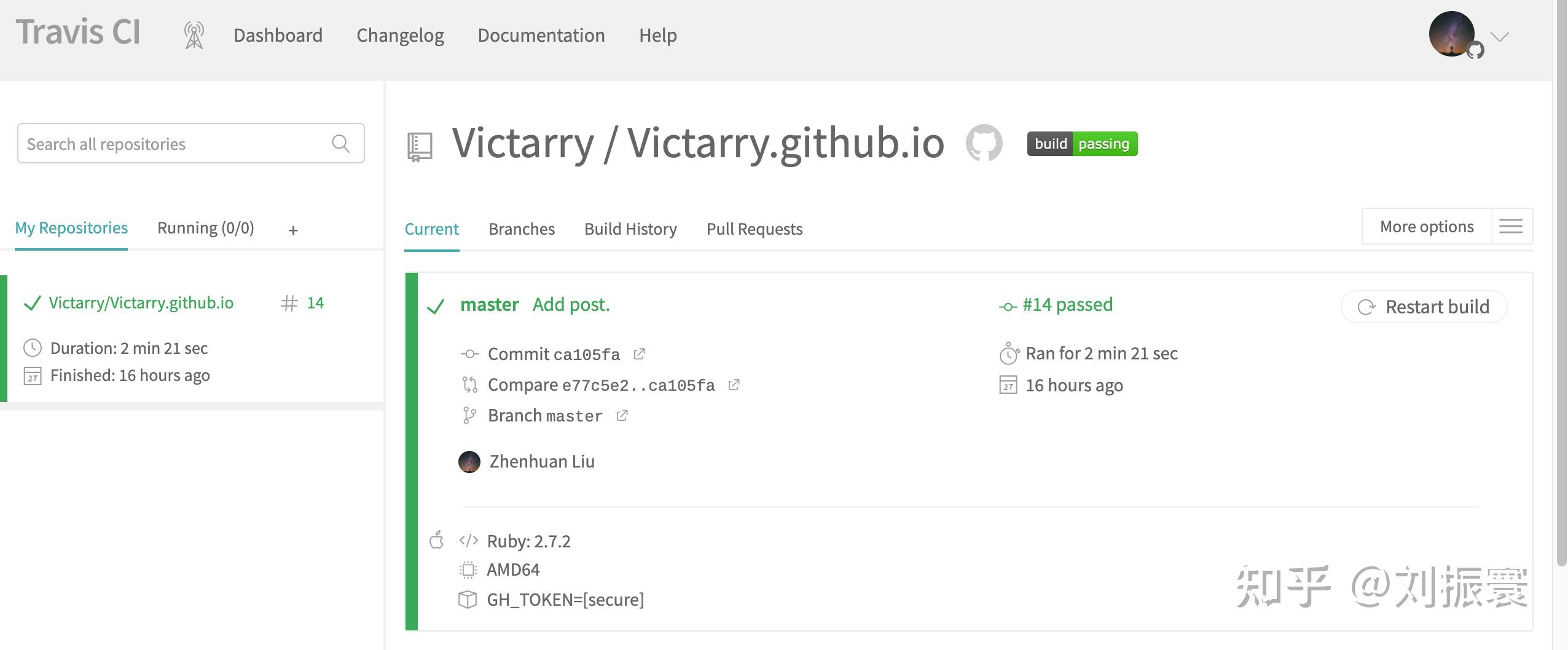Click the repository book icon near title

click(x=420, y=147)
